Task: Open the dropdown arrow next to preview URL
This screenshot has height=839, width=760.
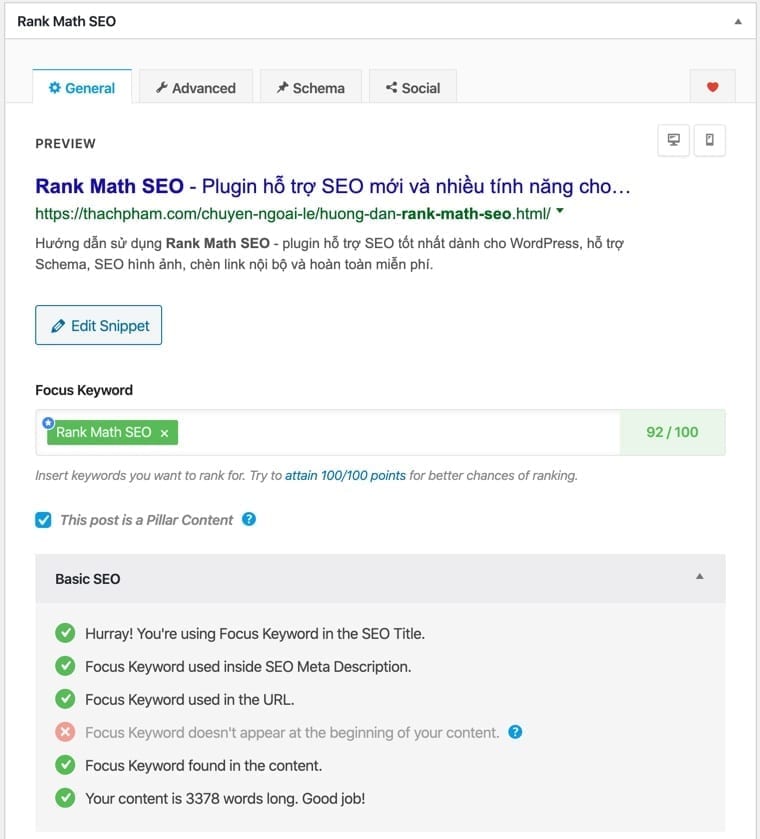Action: 560,211
